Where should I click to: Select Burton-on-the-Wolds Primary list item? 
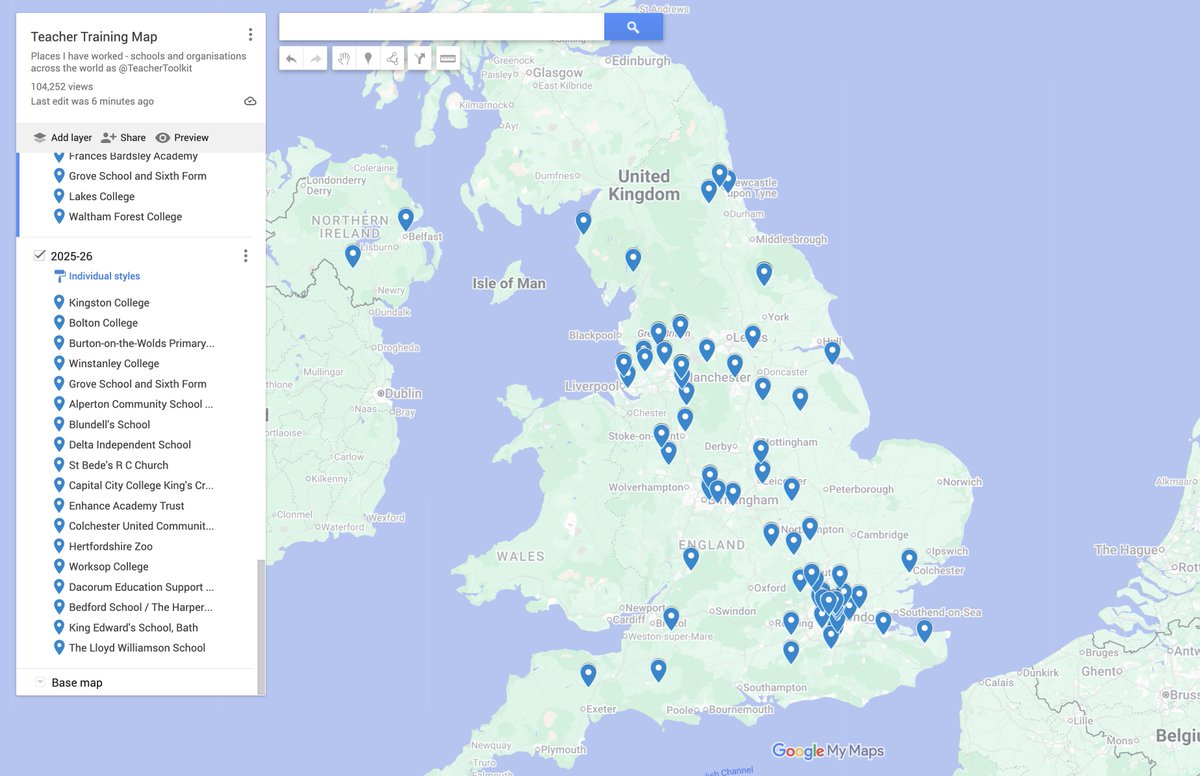[141, 343]
